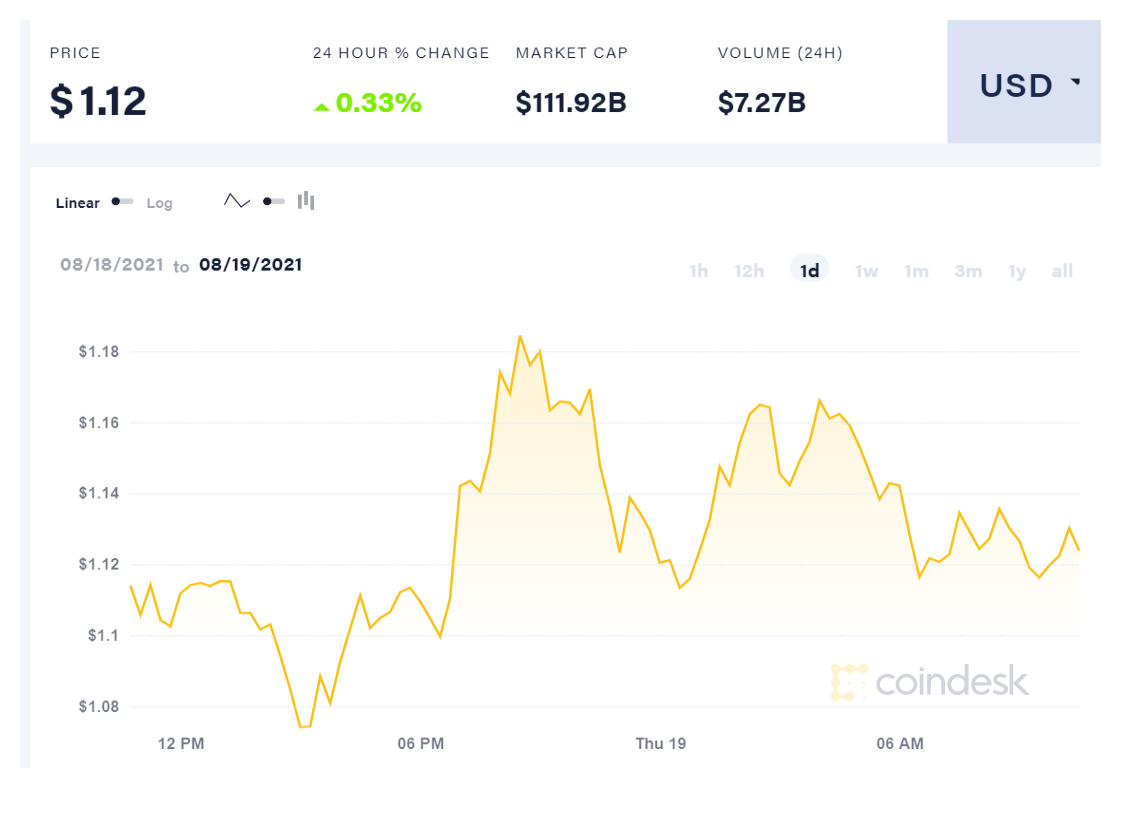Select the 3m range option

(x=968, y=271)
